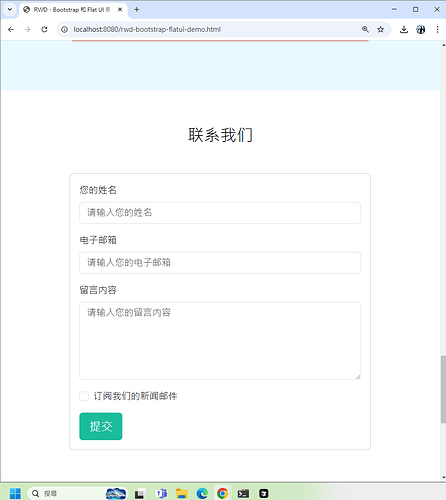Open a new tab with plus button
Image resolution: width=446 pixels, height=500 pixels.
[136, 10]
